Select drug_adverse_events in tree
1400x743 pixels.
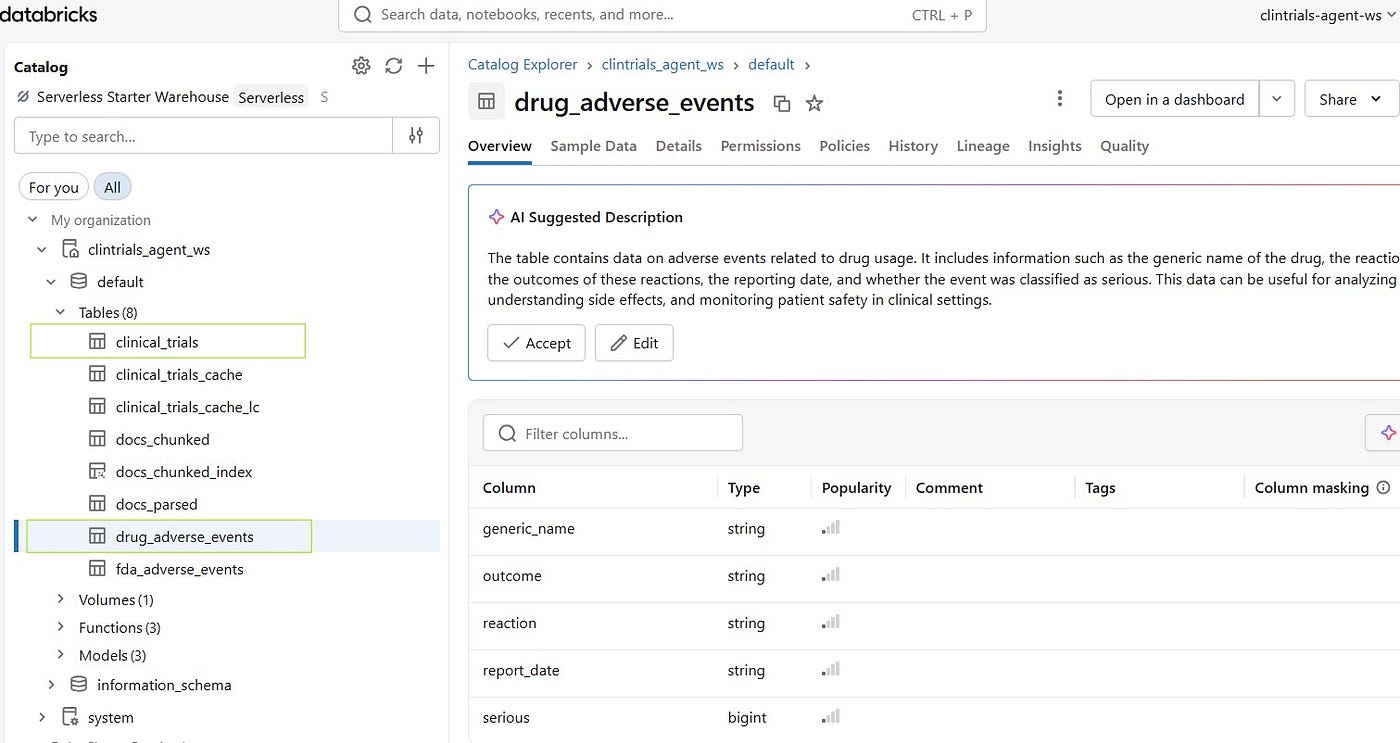pyautogui.click(x=185, y=536)
